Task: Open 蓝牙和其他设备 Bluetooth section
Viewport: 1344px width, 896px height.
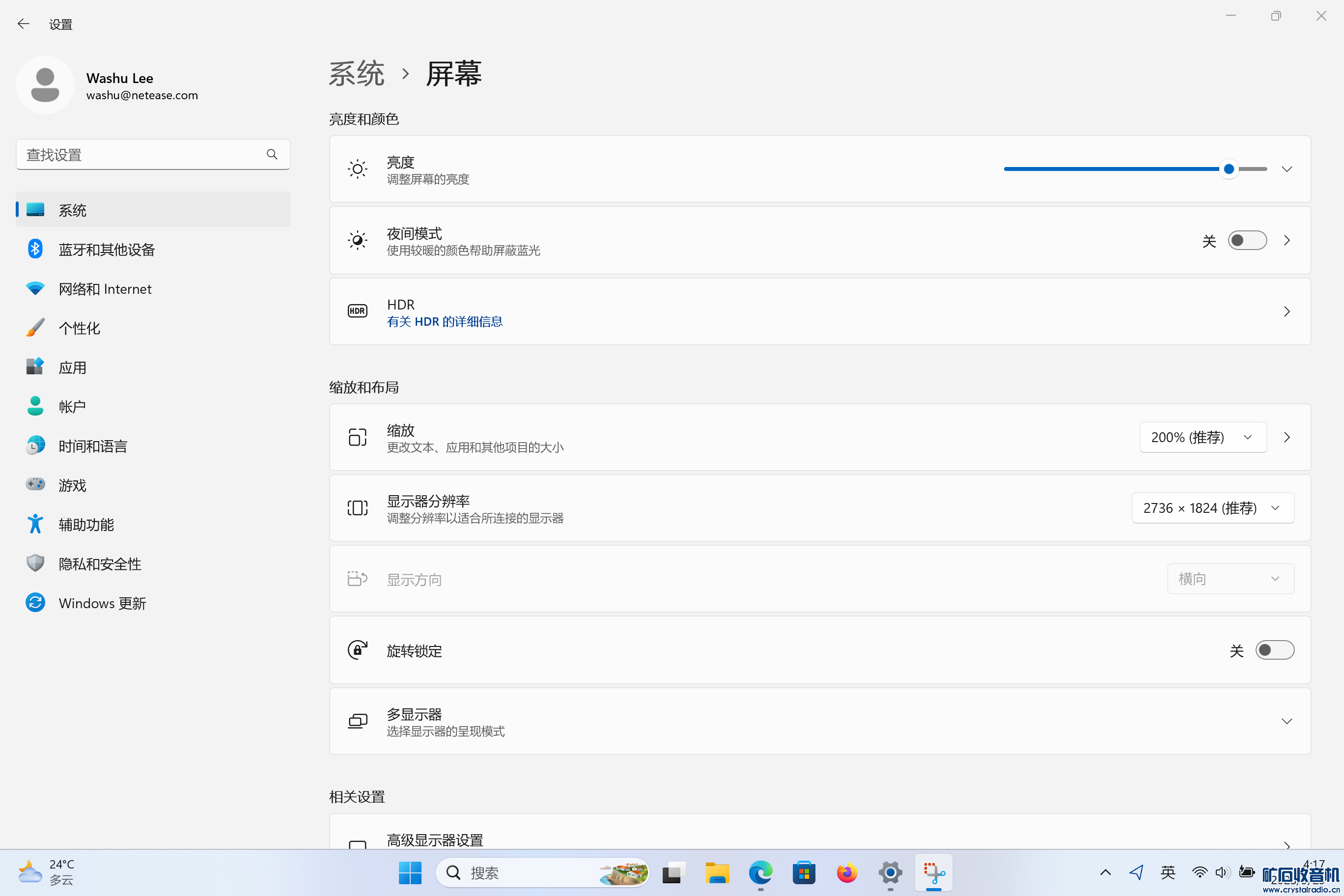Action: (x=106, y=249)
